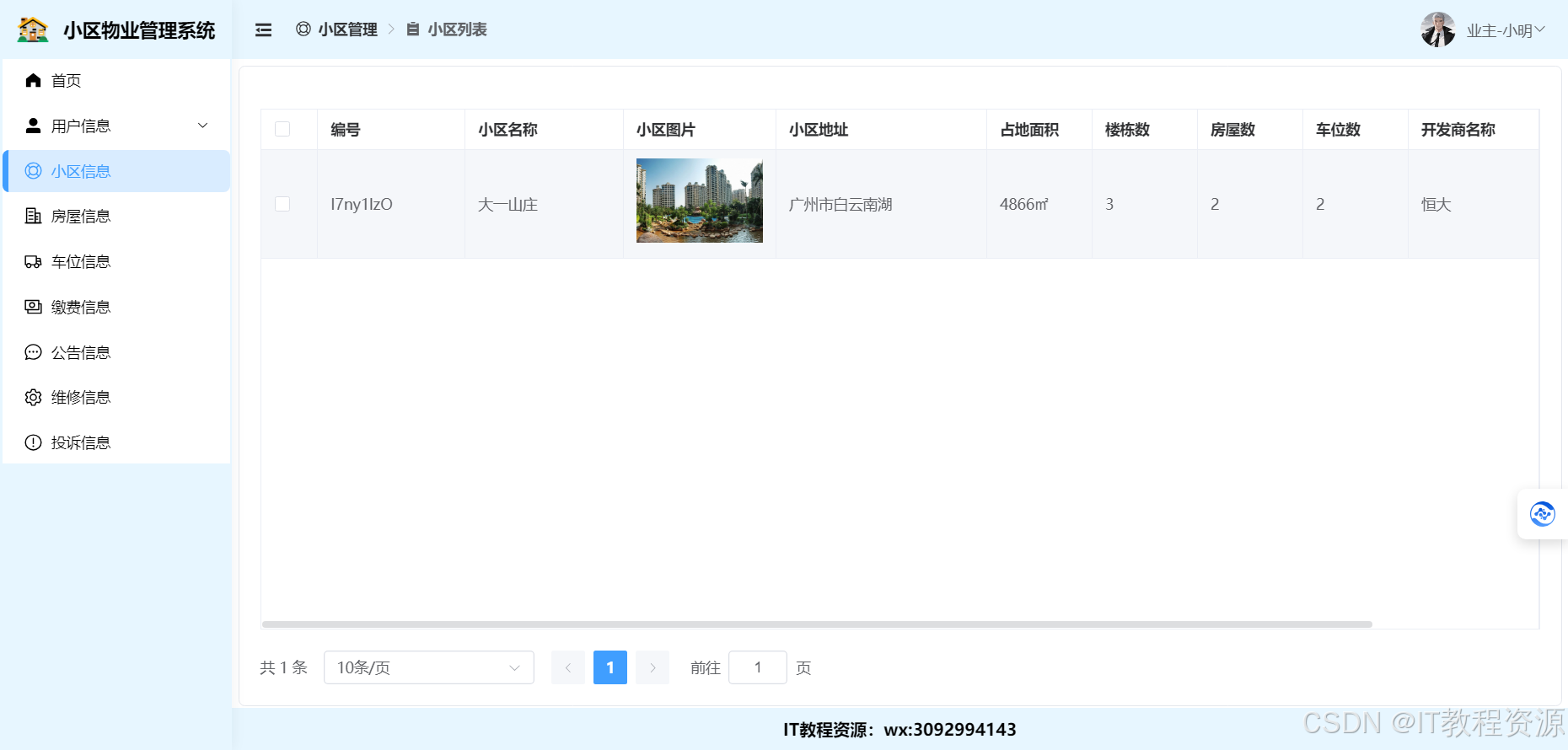Click the 共 1 条 total count text

(283, 667)
